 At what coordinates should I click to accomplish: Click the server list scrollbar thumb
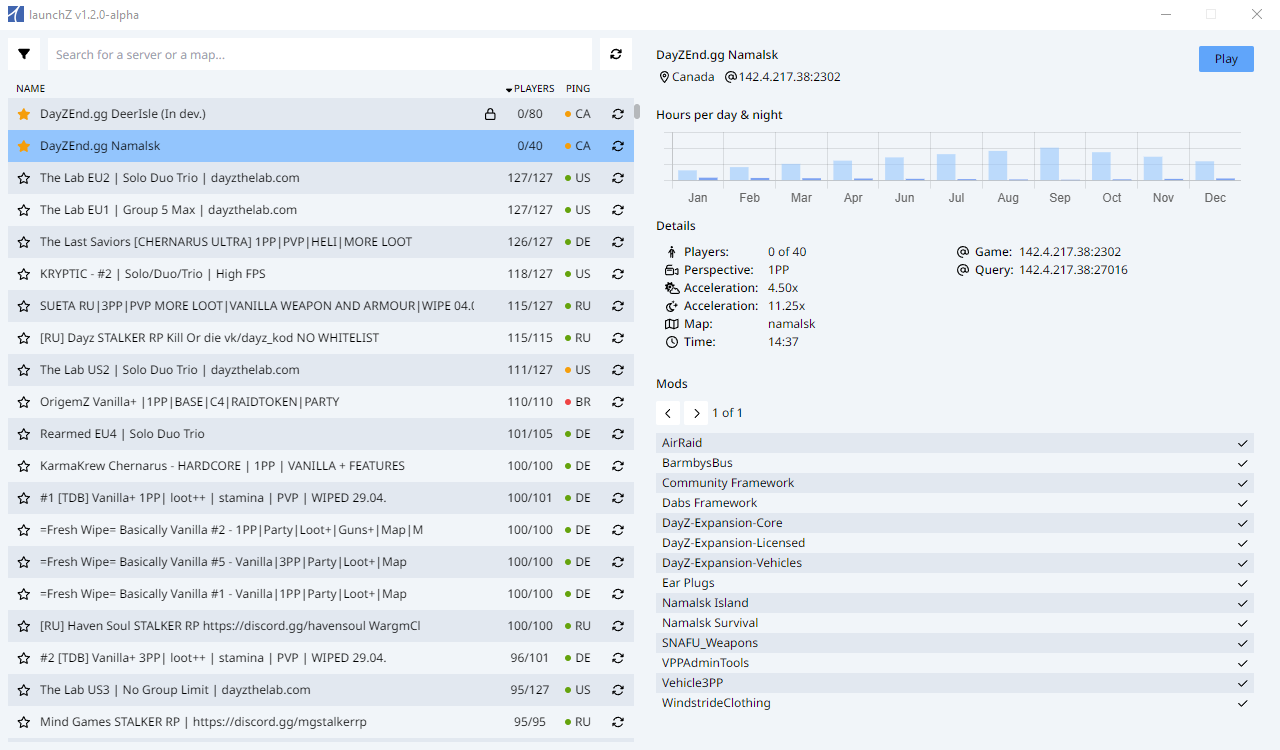[637, 111]
